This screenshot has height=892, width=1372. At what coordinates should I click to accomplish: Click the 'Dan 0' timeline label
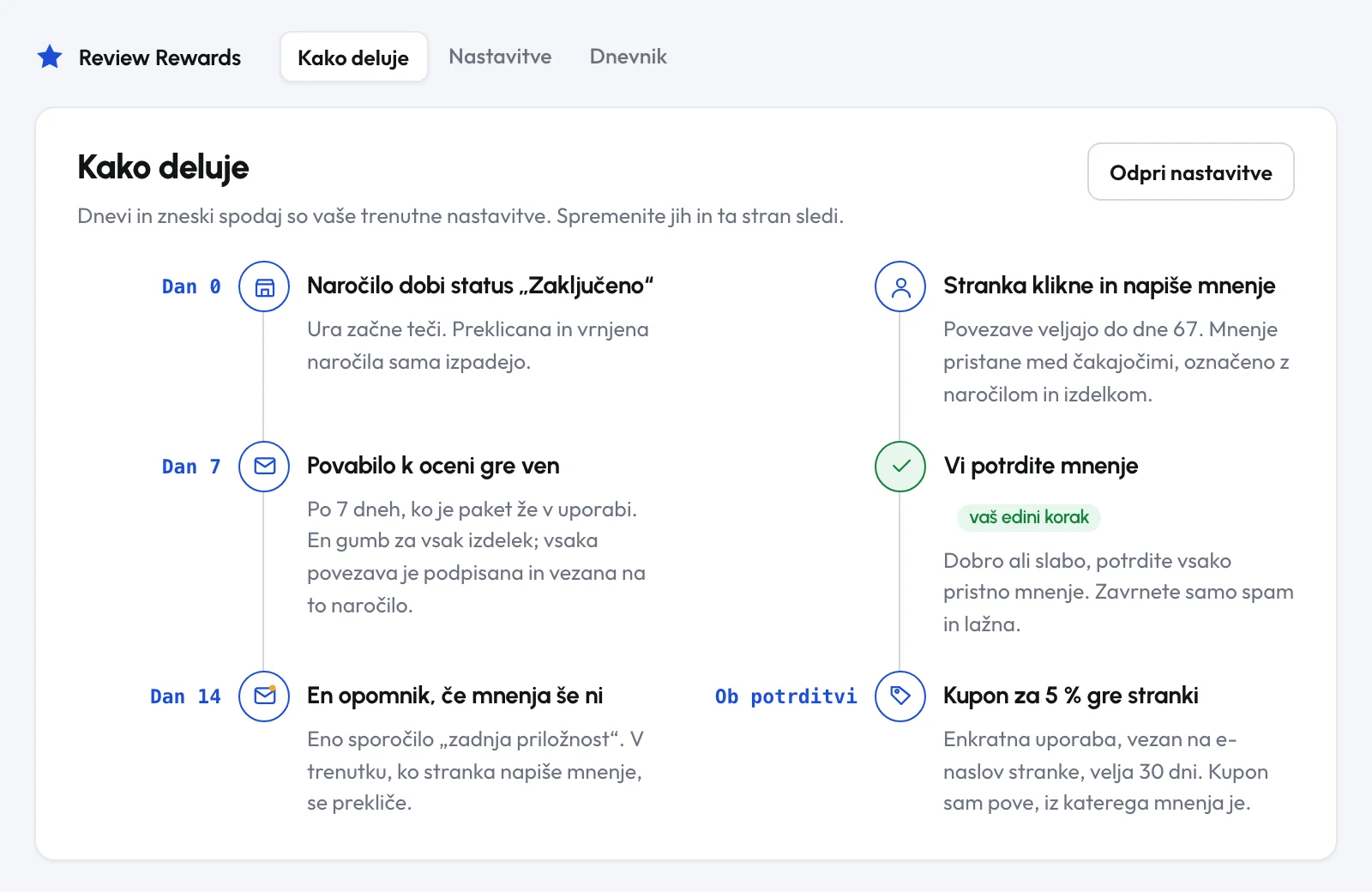click(x=191, y=286)
